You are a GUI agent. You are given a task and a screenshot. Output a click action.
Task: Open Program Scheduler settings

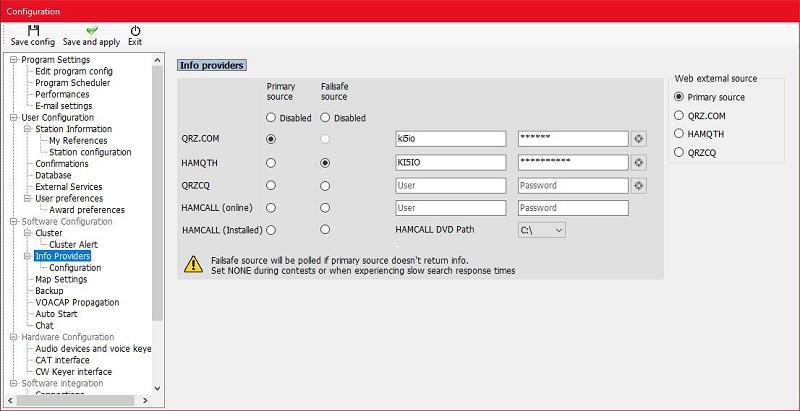72,83
